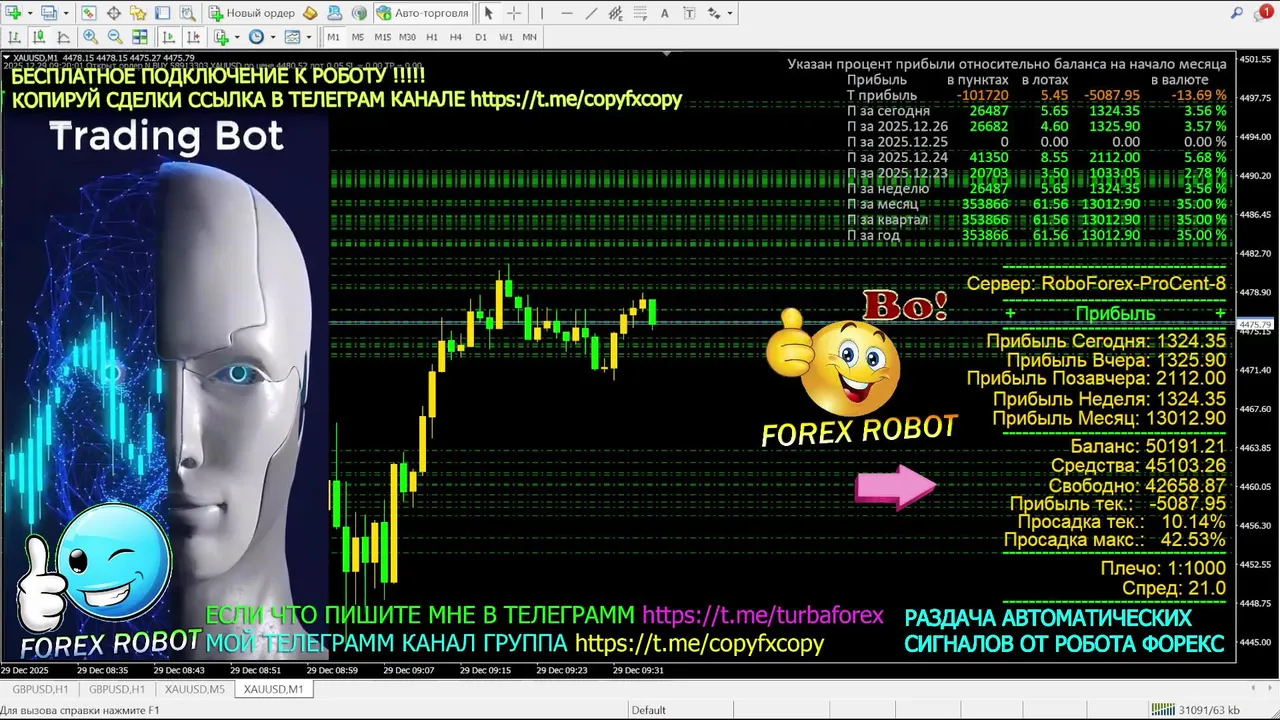This screenshot has height=720, width=1280.
Task: Select the Fibonacci retracement tool
Action: point(640,13)
